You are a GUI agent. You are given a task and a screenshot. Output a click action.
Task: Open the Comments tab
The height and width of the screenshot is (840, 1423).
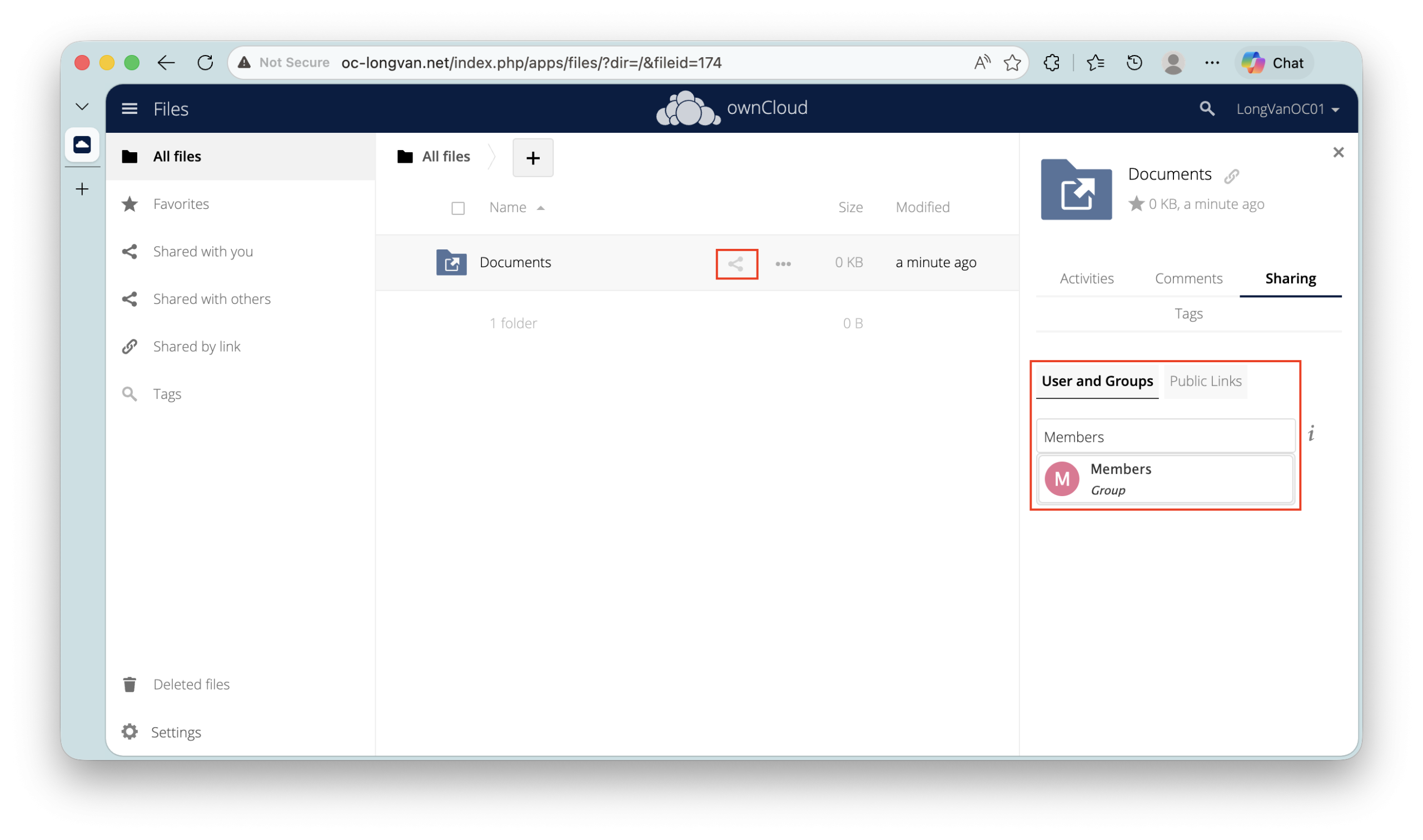1188,278
